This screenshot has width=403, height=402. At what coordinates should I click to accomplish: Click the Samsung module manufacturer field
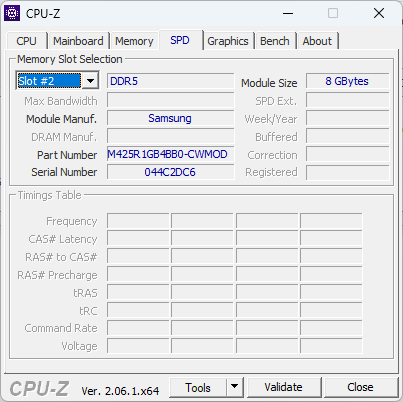click(x=170, y=118)
